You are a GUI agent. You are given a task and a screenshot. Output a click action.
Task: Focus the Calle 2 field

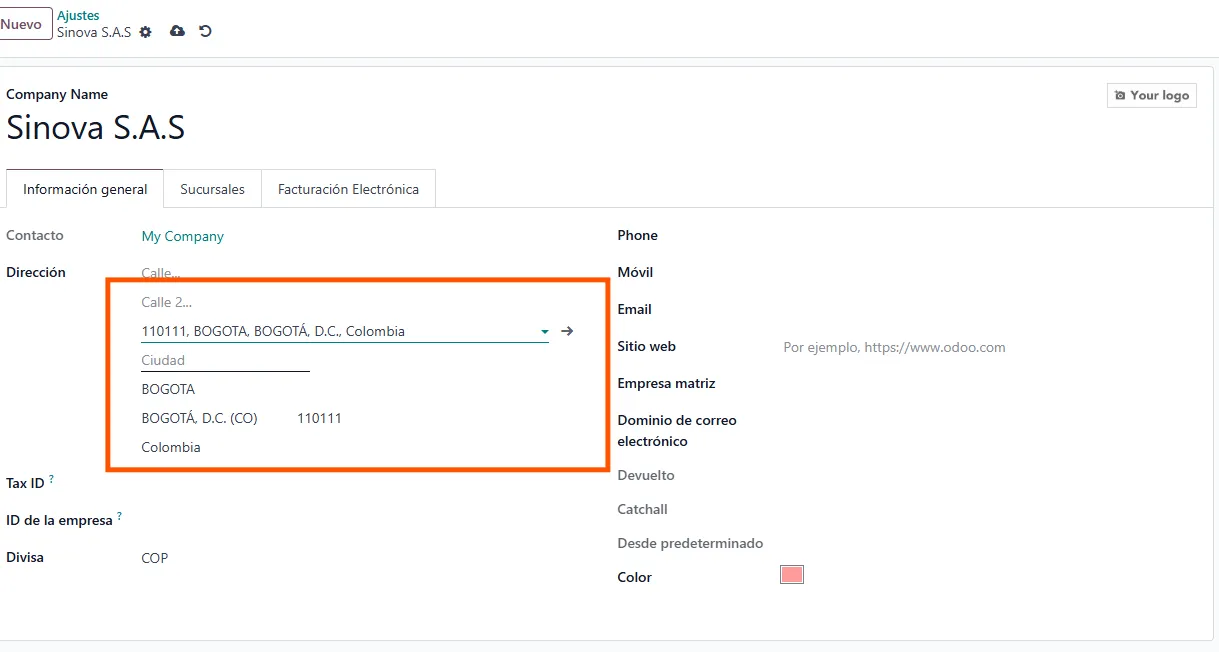(x=345, y=302)
